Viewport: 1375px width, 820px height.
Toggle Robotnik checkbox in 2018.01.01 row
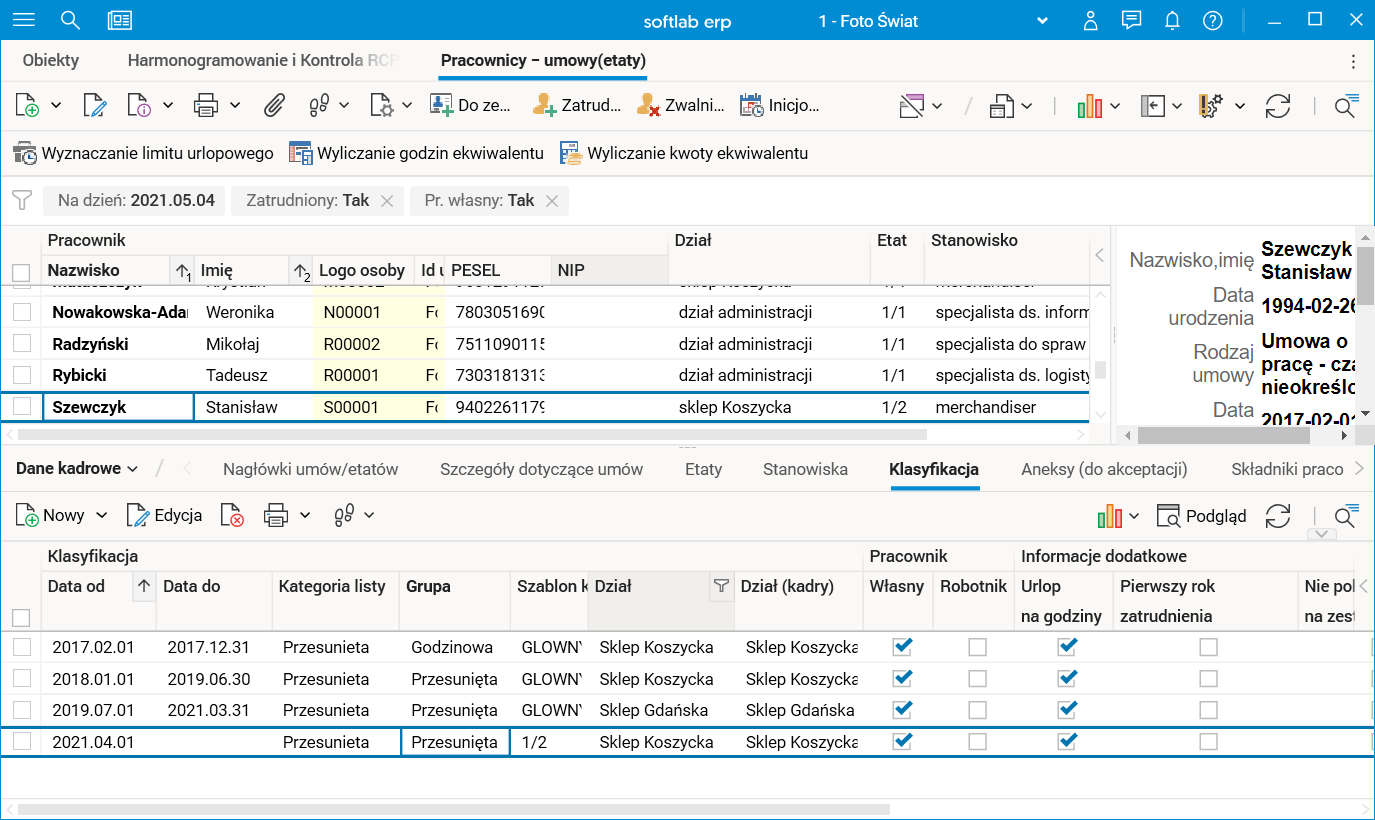(977, 679)
